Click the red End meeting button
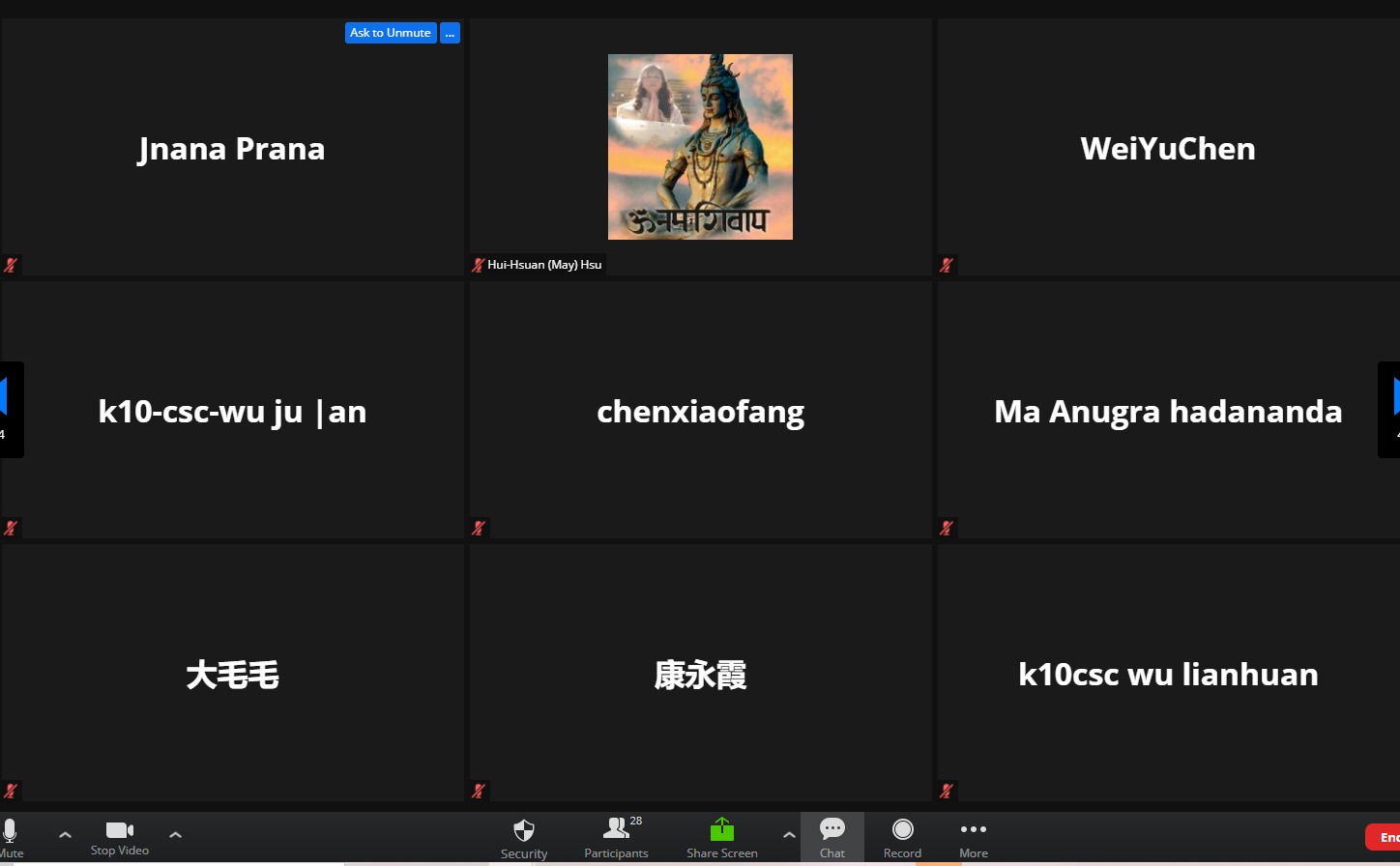Image resolution: width=1400 pixels, height=866 pixels. point(1384,837)
